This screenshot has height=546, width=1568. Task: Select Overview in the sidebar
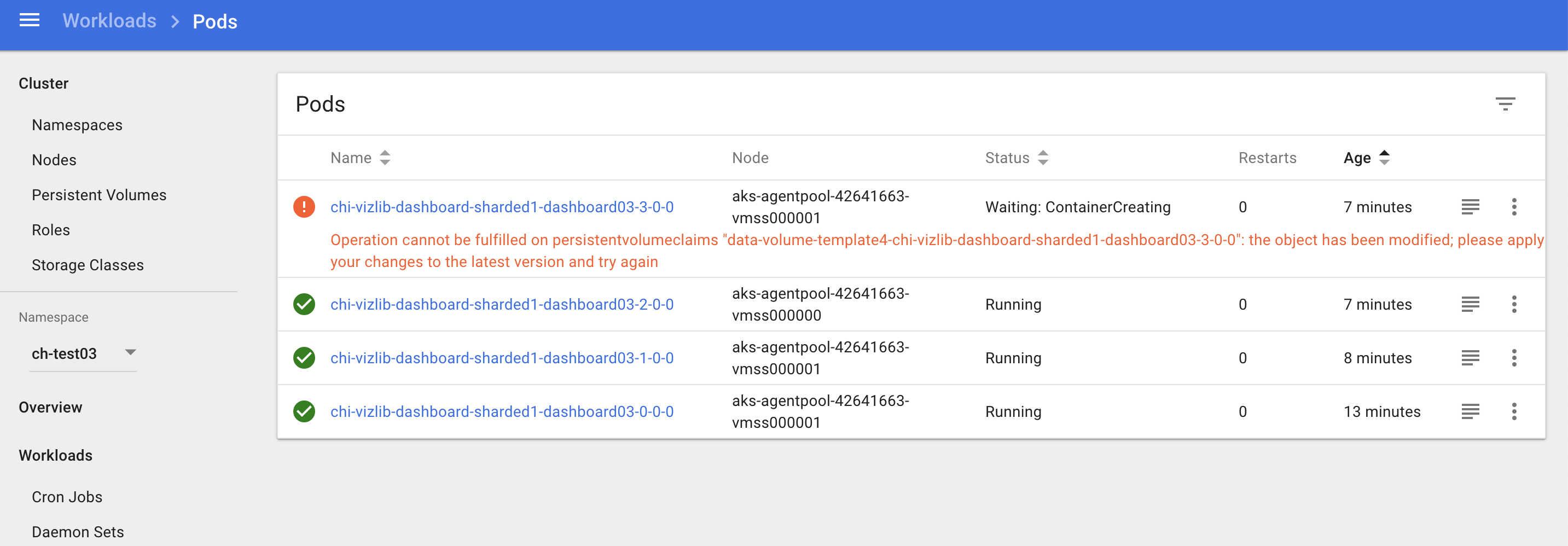50,406
